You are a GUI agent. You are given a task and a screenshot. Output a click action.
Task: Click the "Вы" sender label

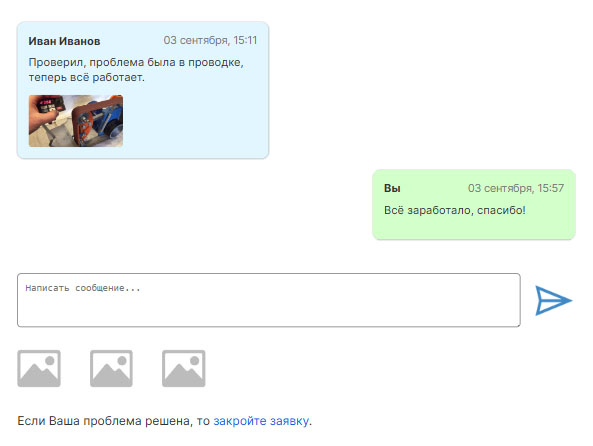tap(392, 188)
